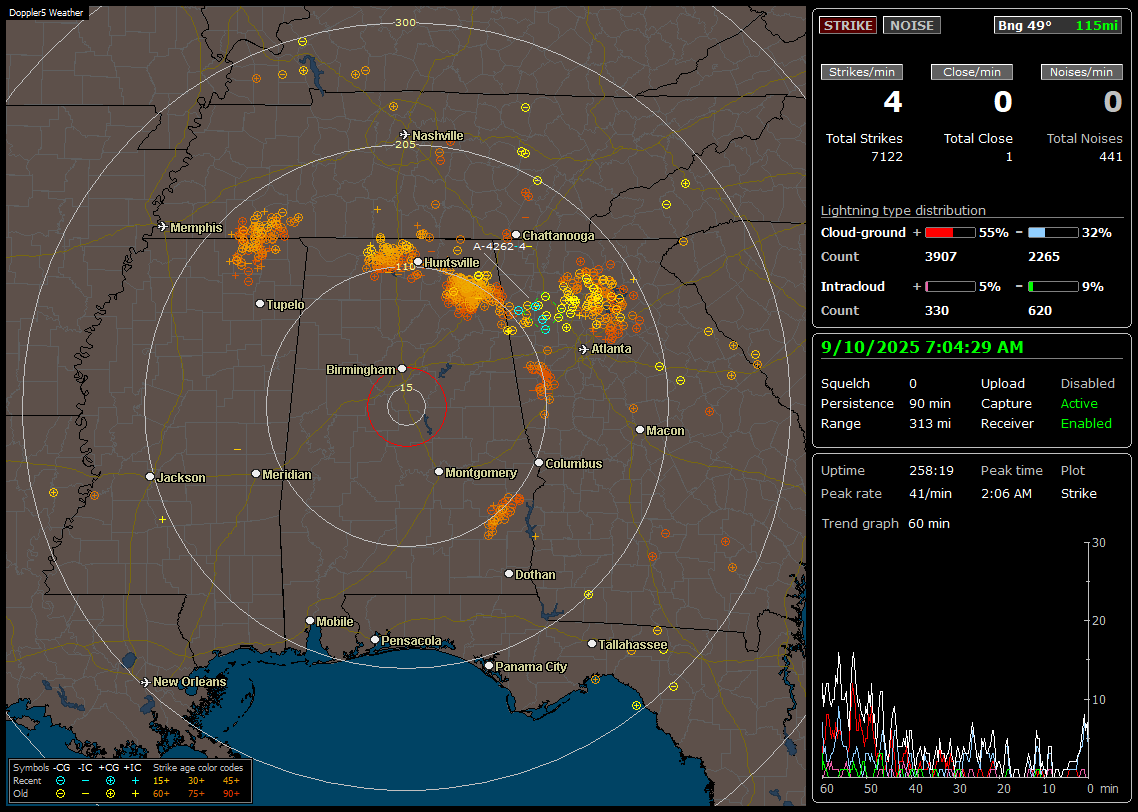1138x812 pixels.
Task: Click the positive intracloud count 330
Action: pyautogui.click(x=937, y=311)
